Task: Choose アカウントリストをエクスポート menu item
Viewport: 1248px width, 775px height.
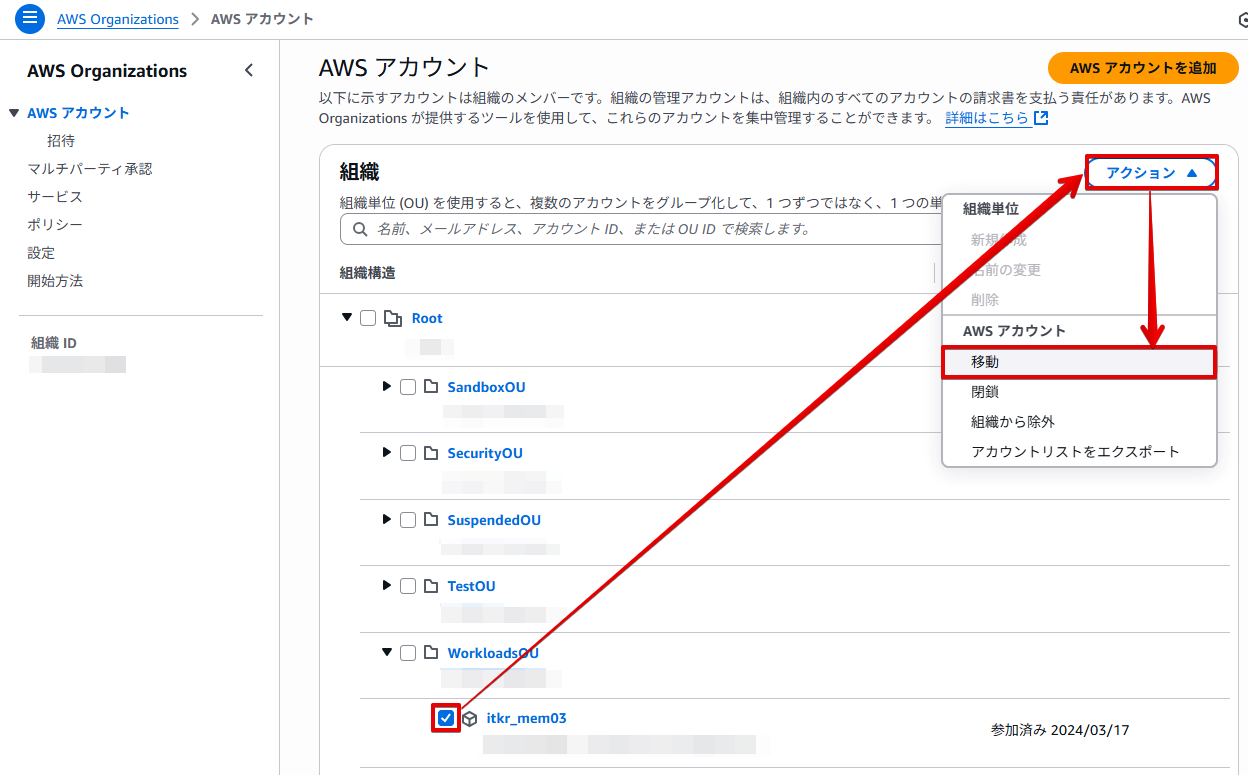Action: 1075,452
